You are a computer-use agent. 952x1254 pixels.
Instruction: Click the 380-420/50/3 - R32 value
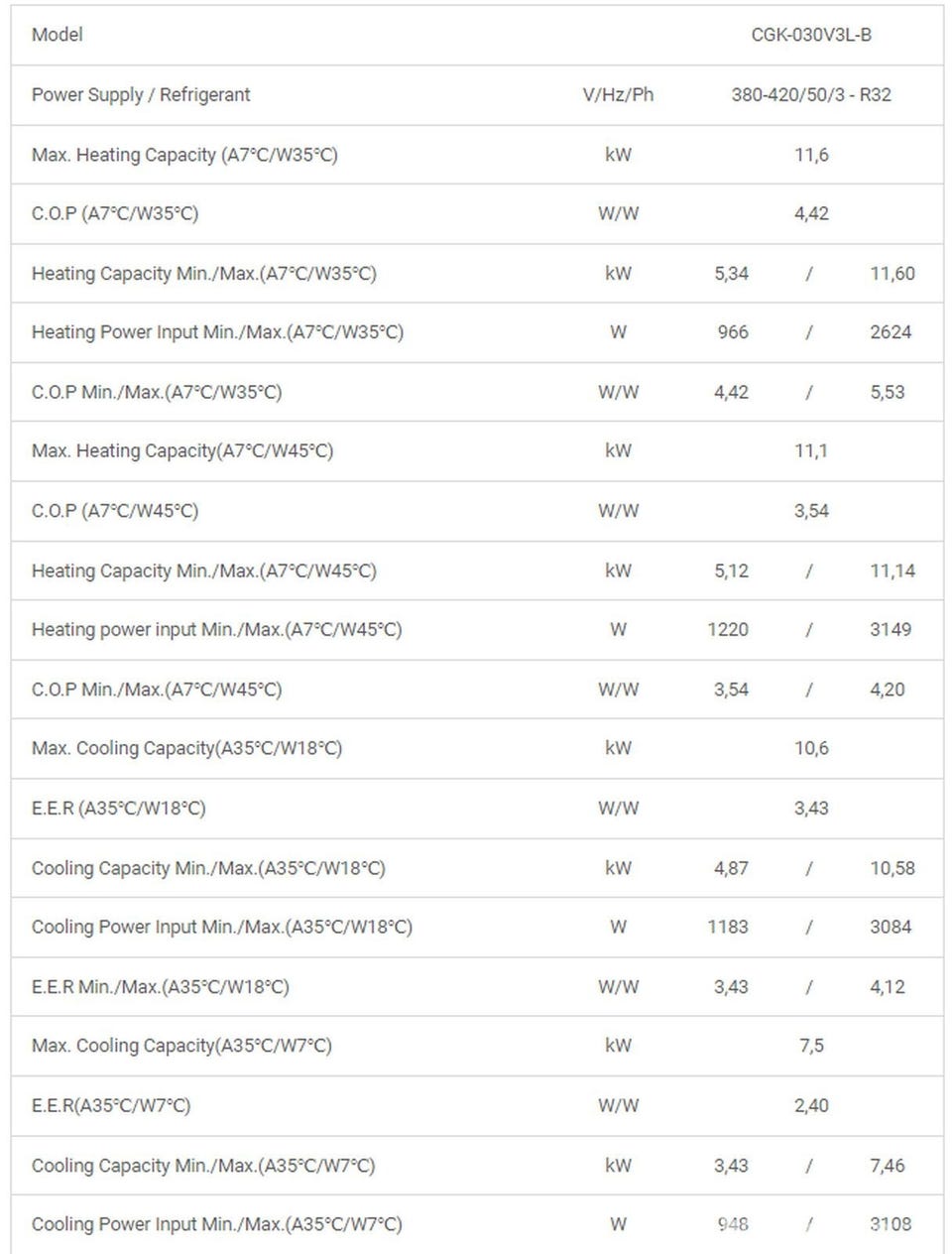[810, 94]
